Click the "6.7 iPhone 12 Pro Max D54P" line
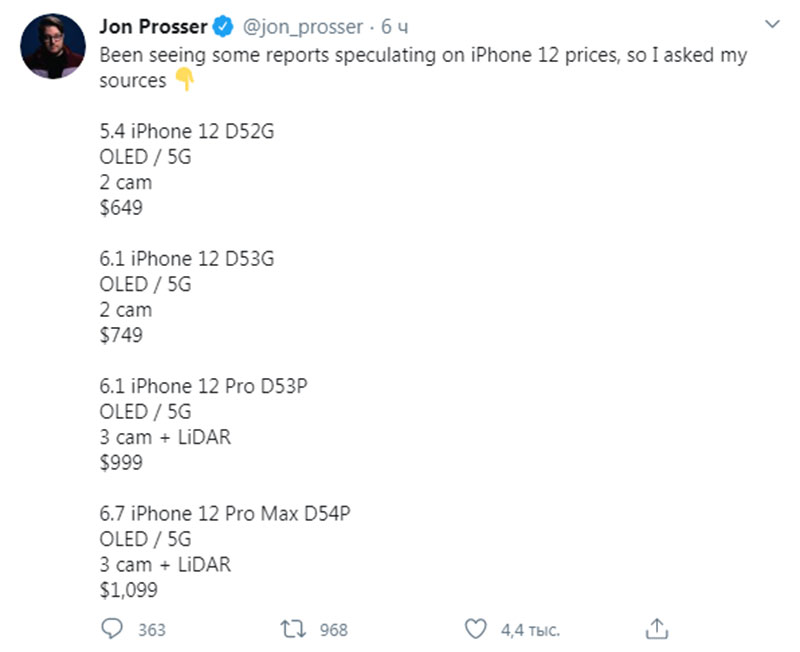This screenshot has width=800, height=652. pyautogui.click(x=225, y=513)
